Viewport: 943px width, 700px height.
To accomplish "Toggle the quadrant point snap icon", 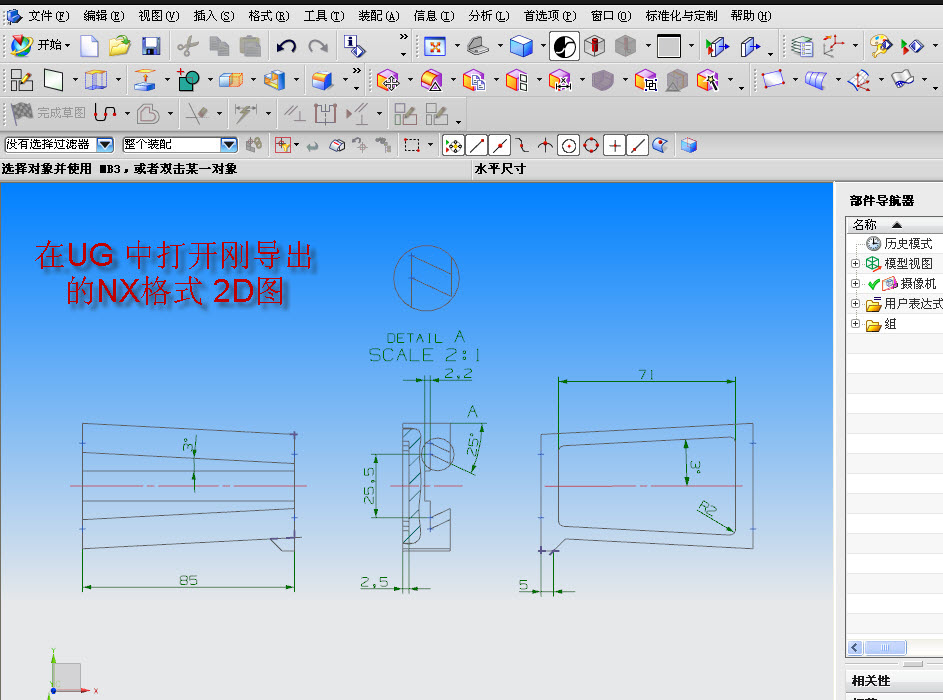I will pyautogui.click(x=591, y=145).
